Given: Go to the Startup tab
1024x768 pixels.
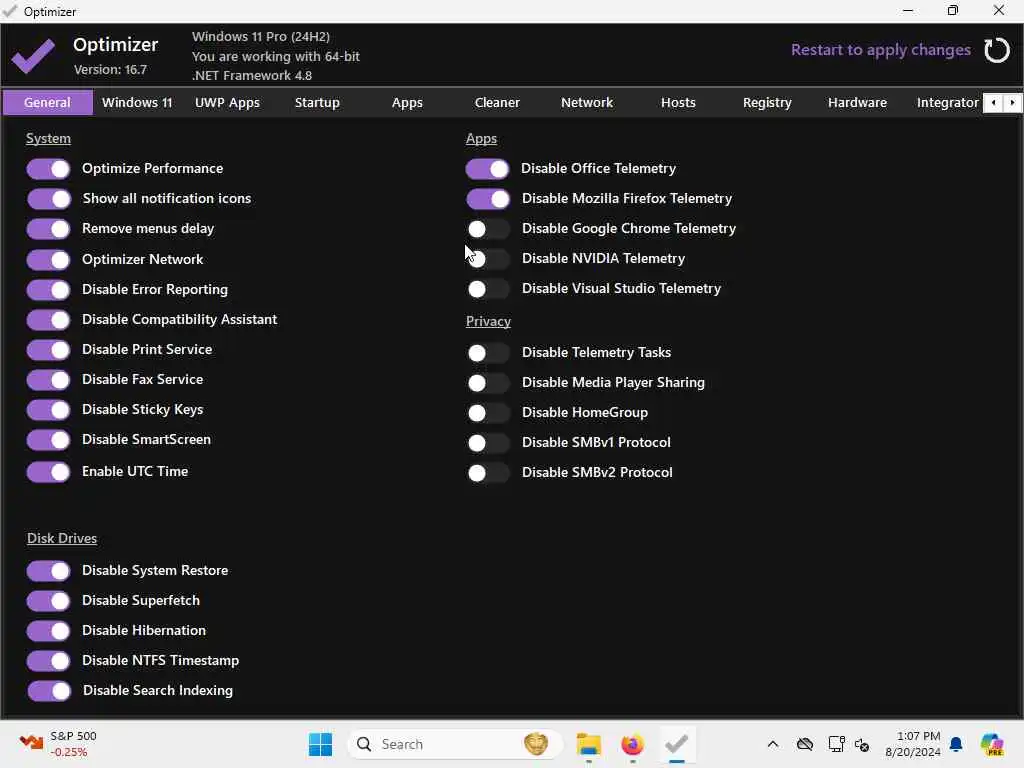Looking at the screenshot, I should pos(317,103).
